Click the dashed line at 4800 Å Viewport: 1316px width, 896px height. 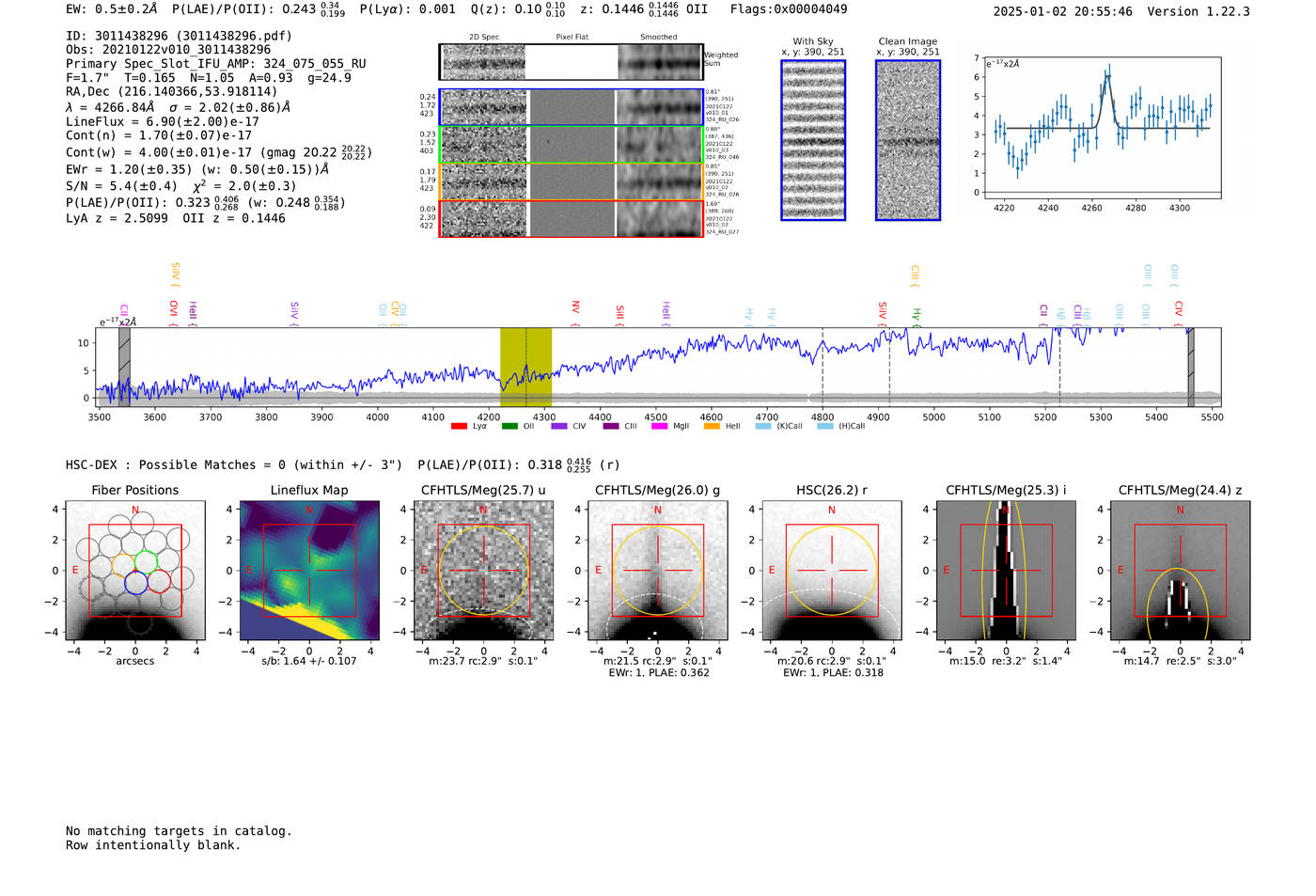[822, 367]
